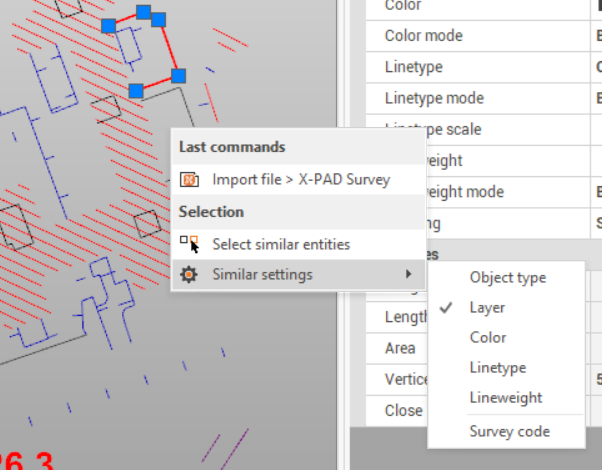Screen dimensions: 602x470
Task: Enable the Linetype similarity option
Action: coord(496,368)
